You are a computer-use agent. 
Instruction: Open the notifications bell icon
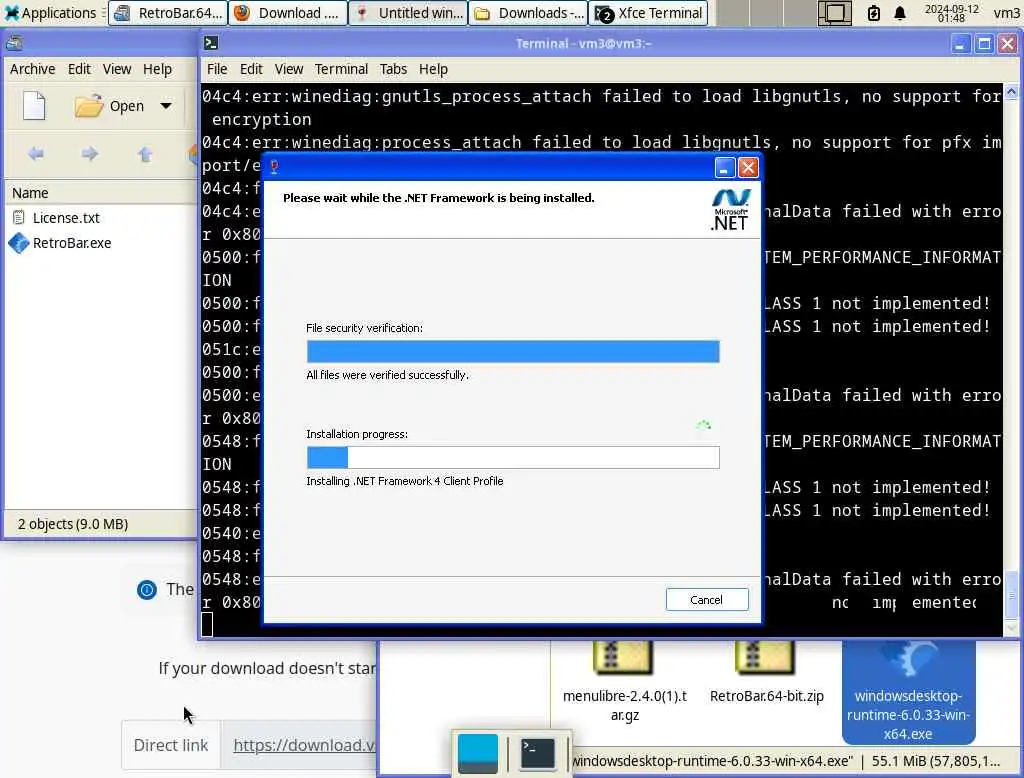[x=900, y=12]
